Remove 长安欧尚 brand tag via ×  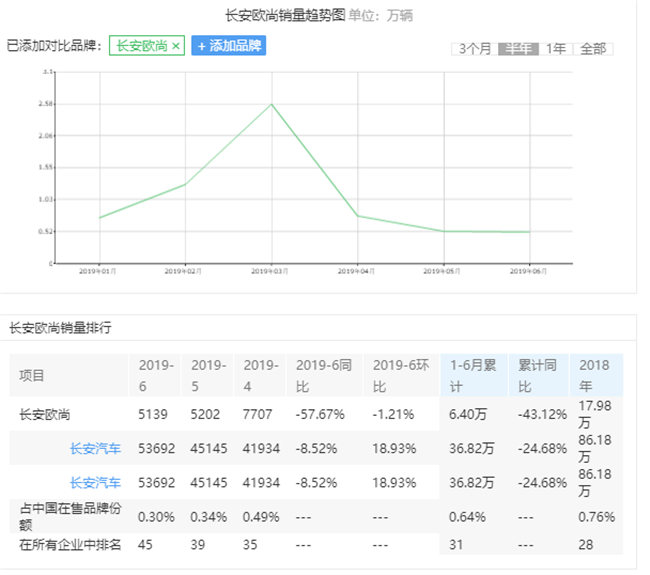(x=176, y=46)
